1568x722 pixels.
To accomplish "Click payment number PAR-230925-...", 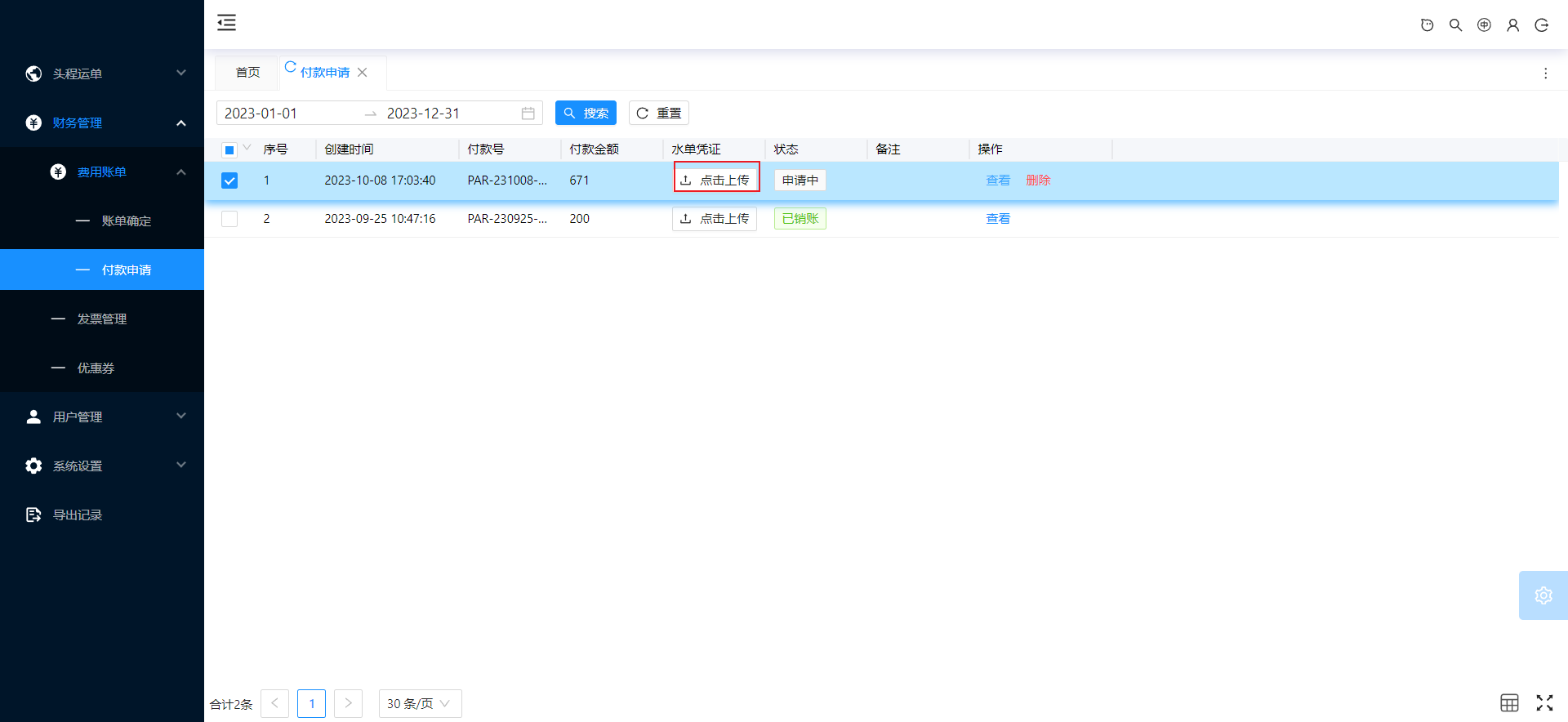I will click(x=507, y=219).
